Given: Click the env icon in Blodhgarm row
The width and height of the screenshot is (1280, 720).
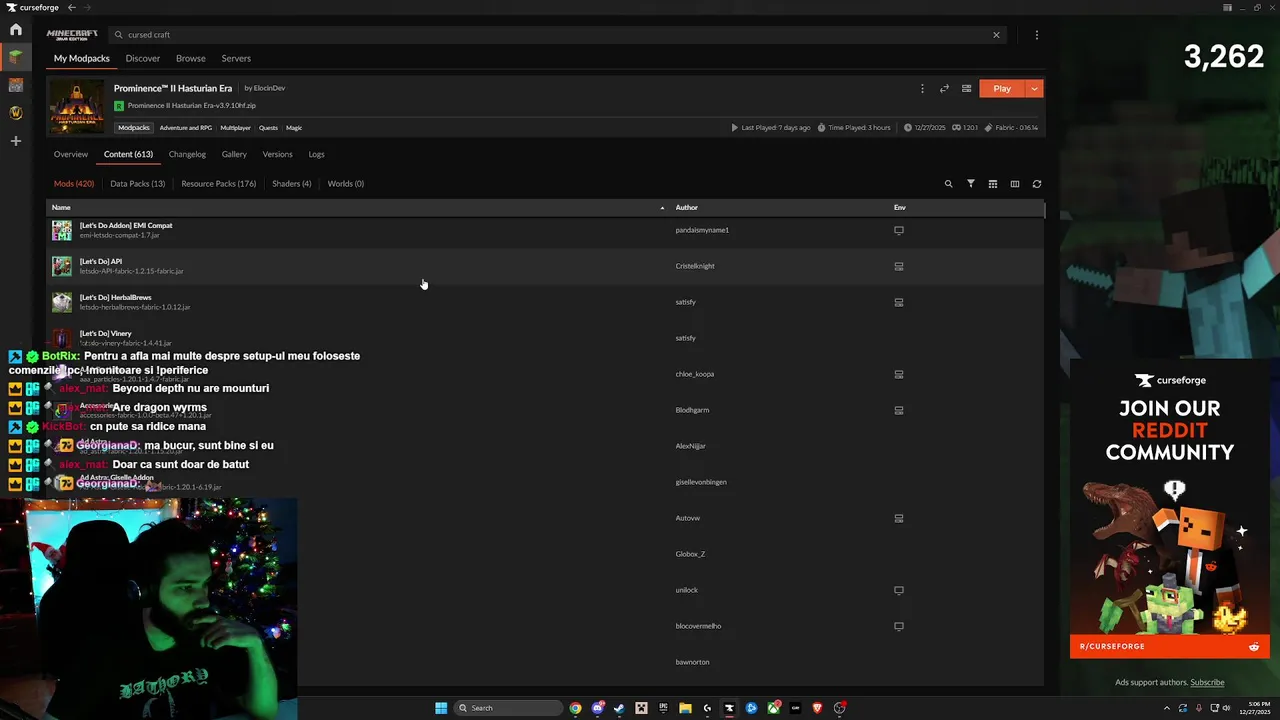Looking at the screenshot, I should [x=899, y=410].
